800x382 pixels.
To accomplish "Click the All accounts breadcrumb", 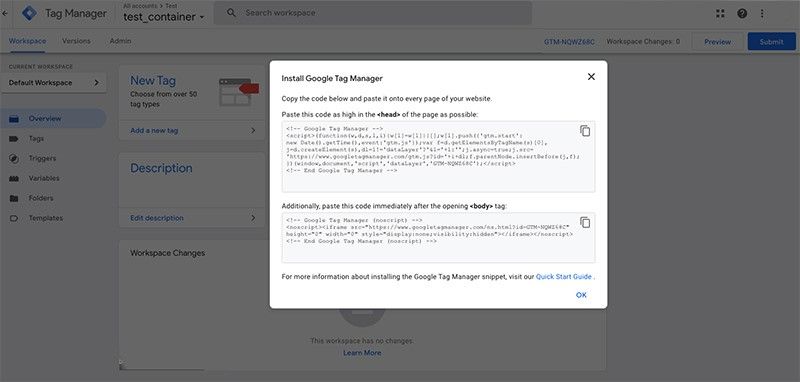I will coord(140,6).
